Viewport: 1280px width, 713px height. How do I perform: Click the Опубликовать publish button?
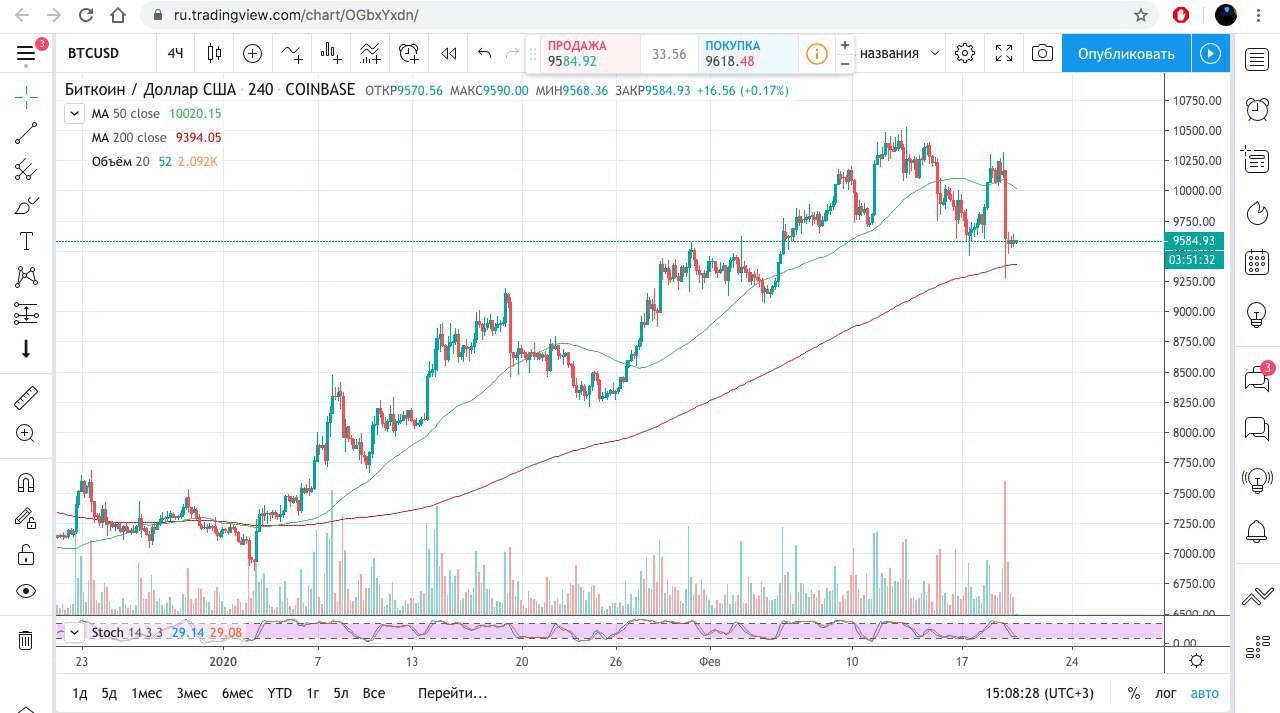click(1126, 54)
